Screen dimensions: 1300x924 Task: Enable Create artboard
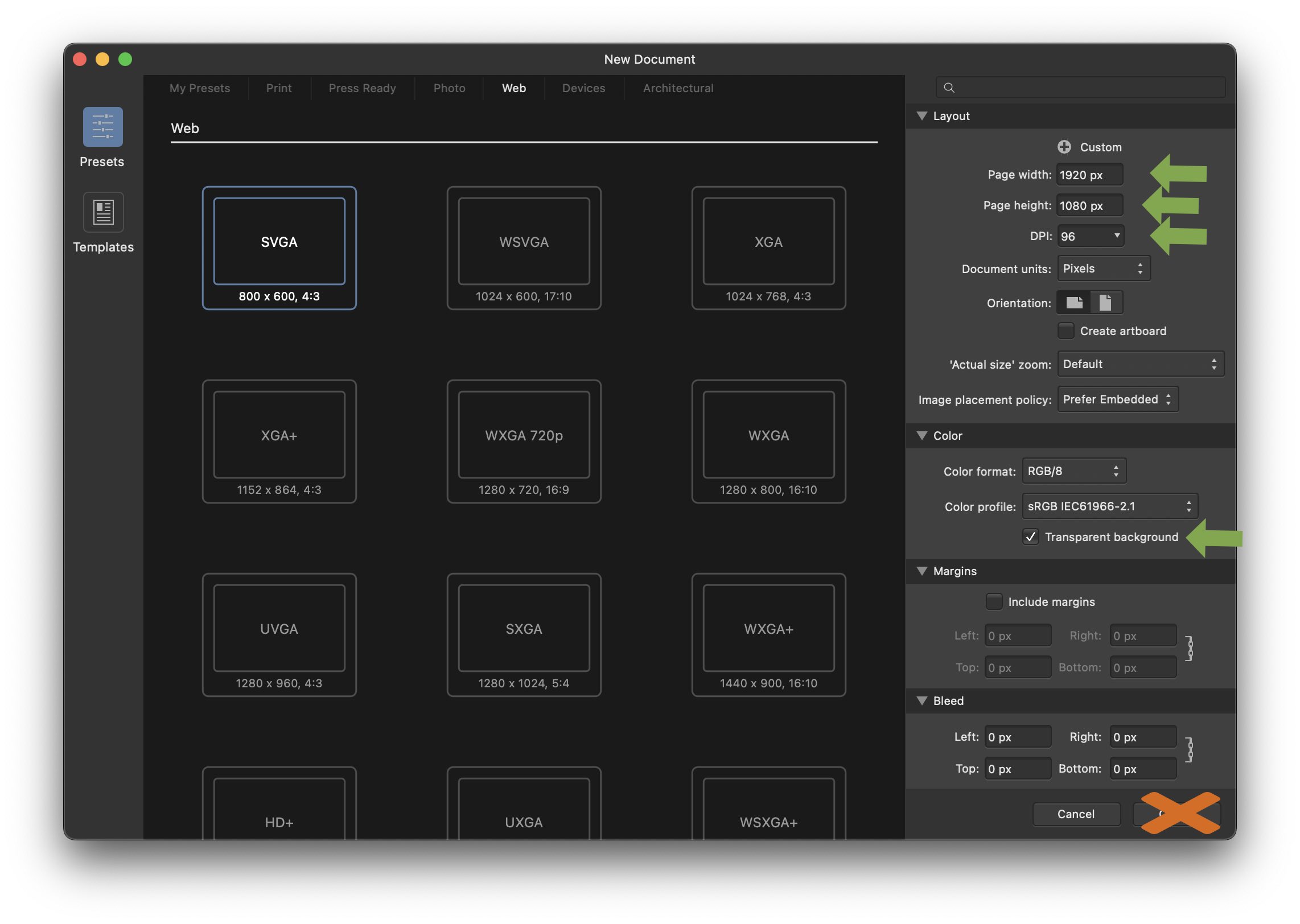1065,331
